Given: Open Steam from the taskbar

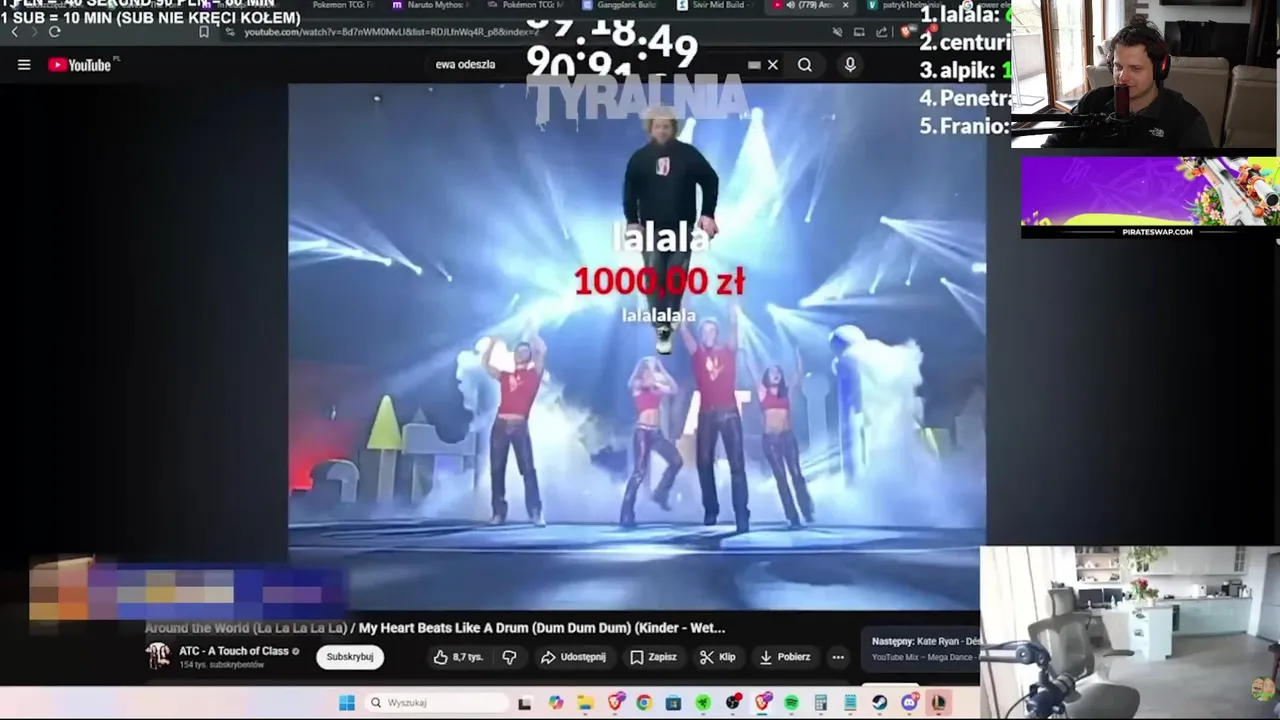Looking at the screenshot, I should tap(879, 703).
